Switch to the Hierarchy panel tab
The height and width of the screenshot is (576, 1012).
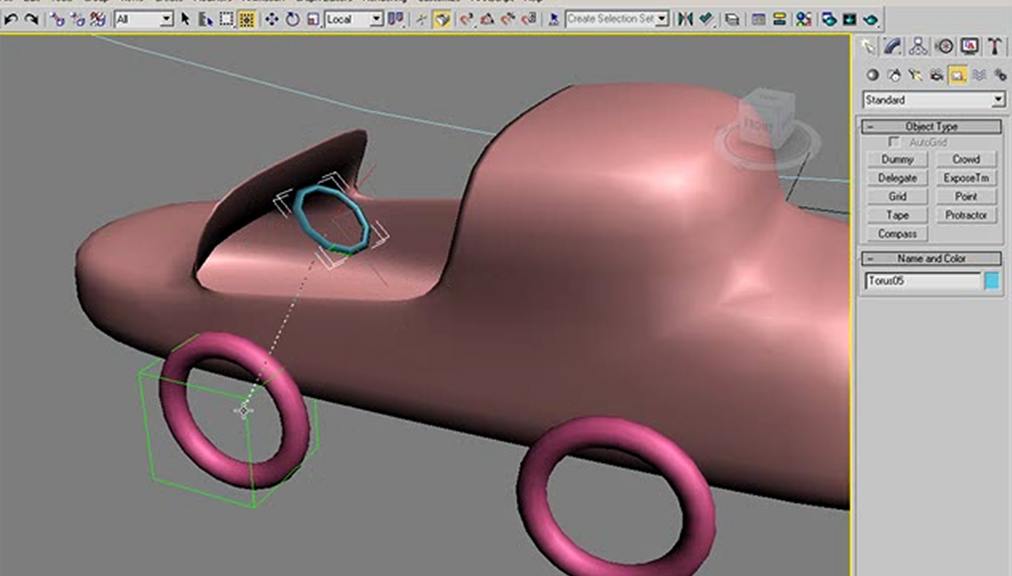pyautogui.click(x=919, y=46)
